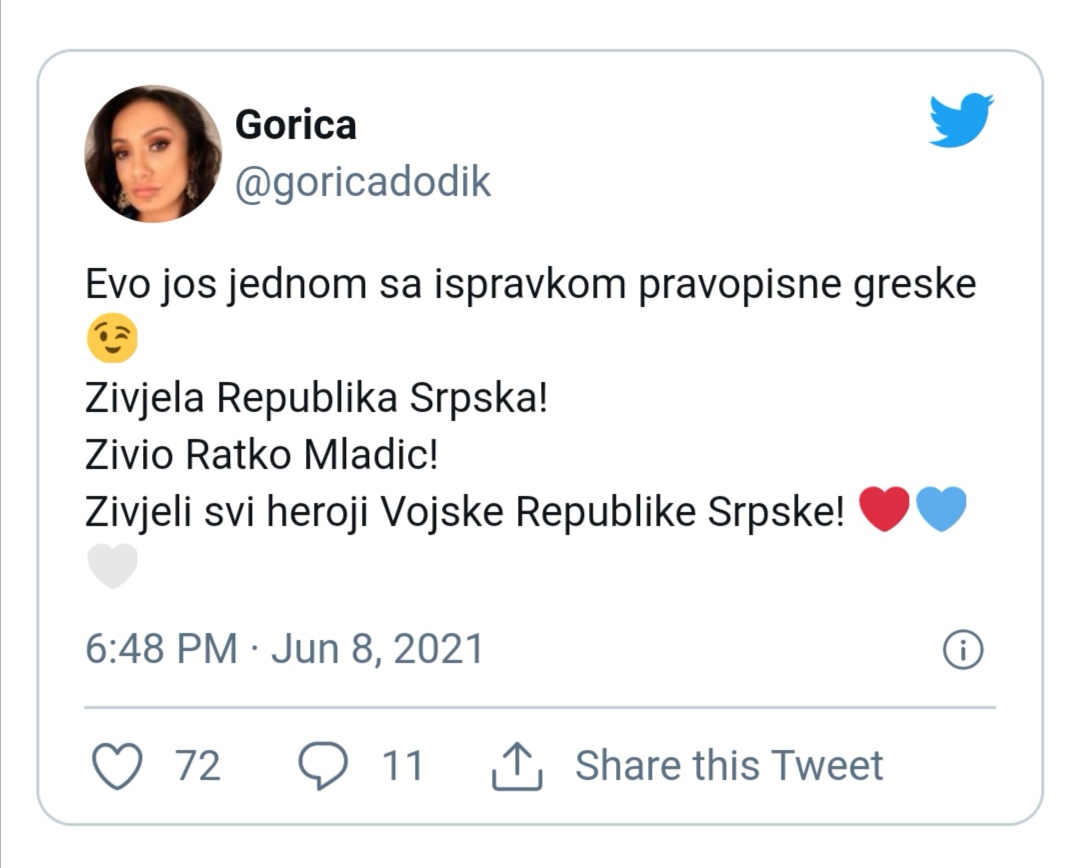Click the "Zivio Ratko Mladic!" line
This screenshot has height=868, width=1080.
tap(262, 455)
